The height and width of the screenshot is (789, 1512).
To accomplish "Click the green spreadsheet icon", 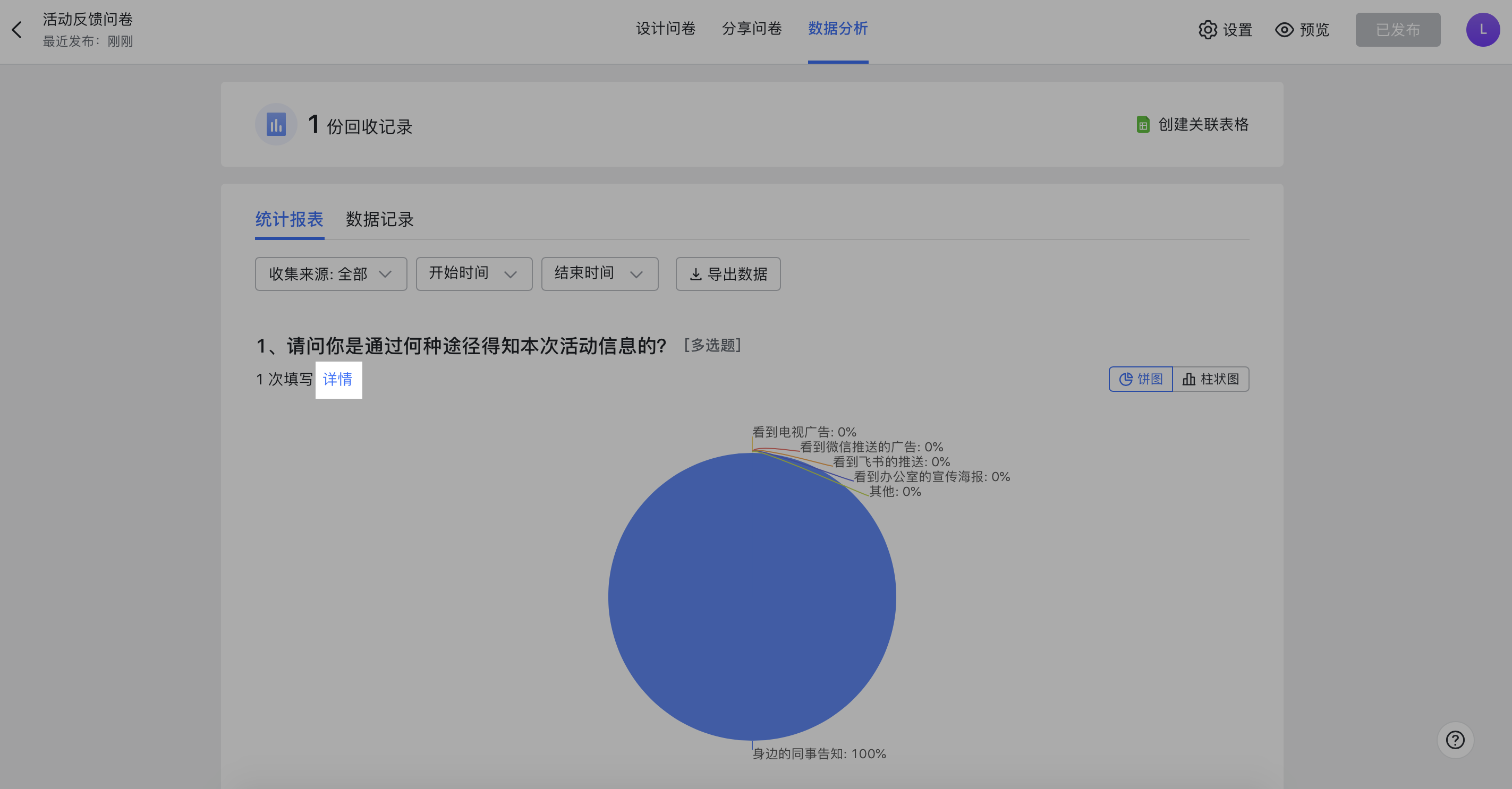I will click(1143, 124).
